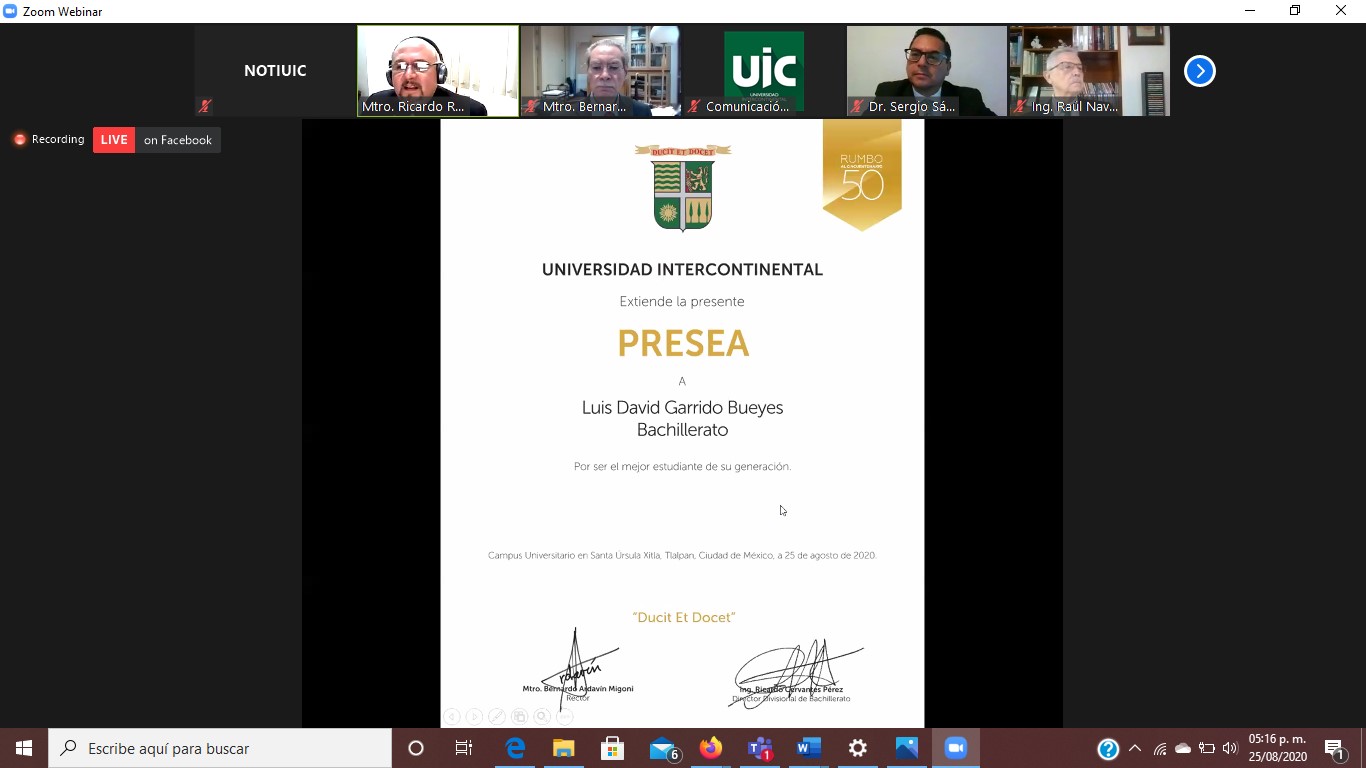The height and width of the screenshot is (768, 1366).
Task: Open the OneDrive cloud tray icon
Action: pos(1183,748)
